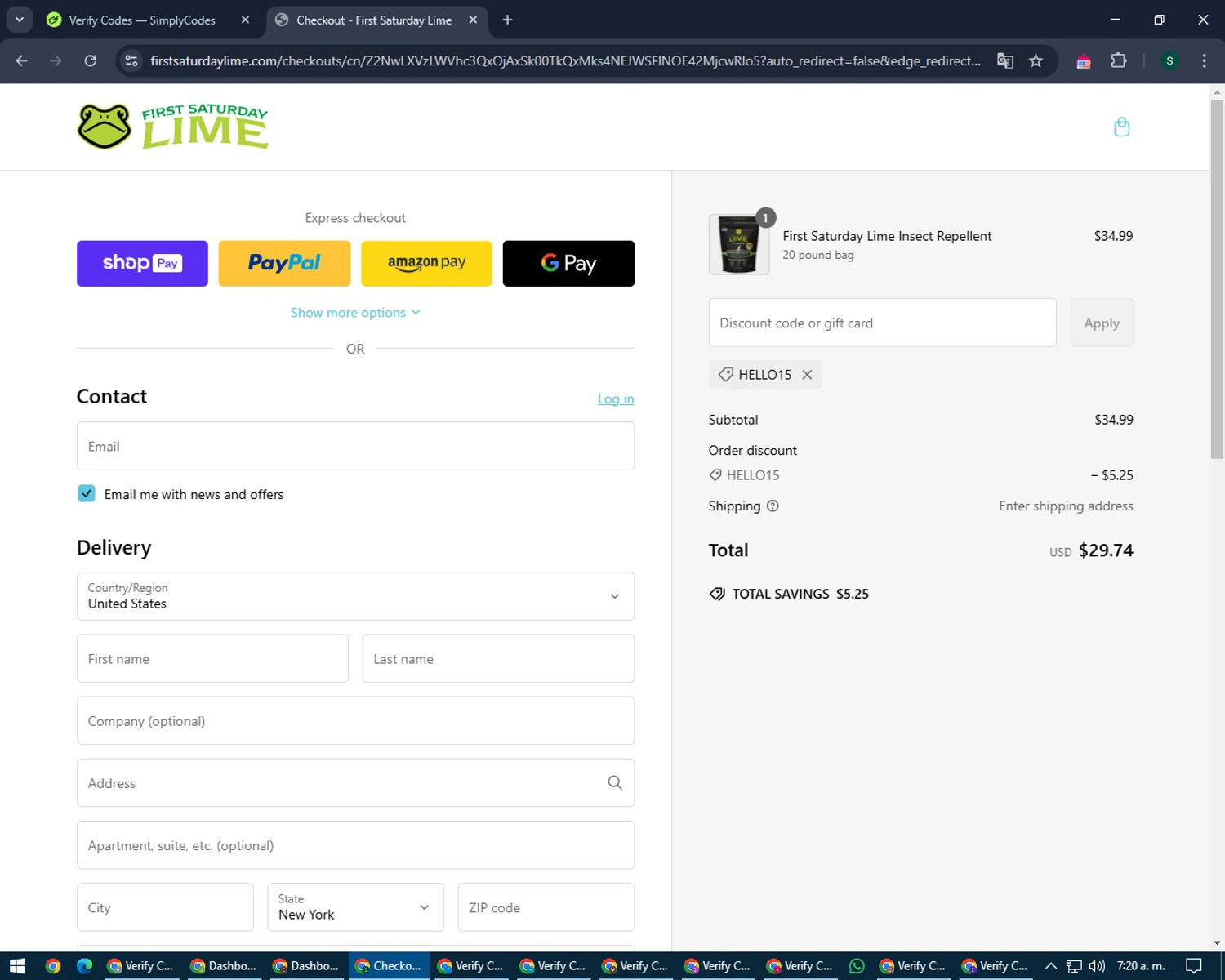Choose Amazon Pay express checkout
The width and height of the screenshot is (1225, 980).
point(426,263)
